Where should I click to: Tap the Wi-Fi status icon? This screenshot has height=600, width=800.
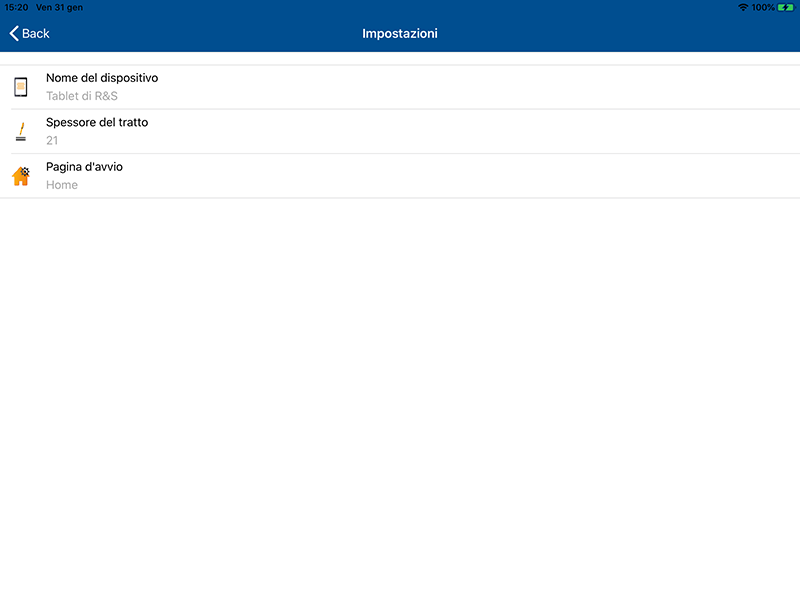point(743,7)
